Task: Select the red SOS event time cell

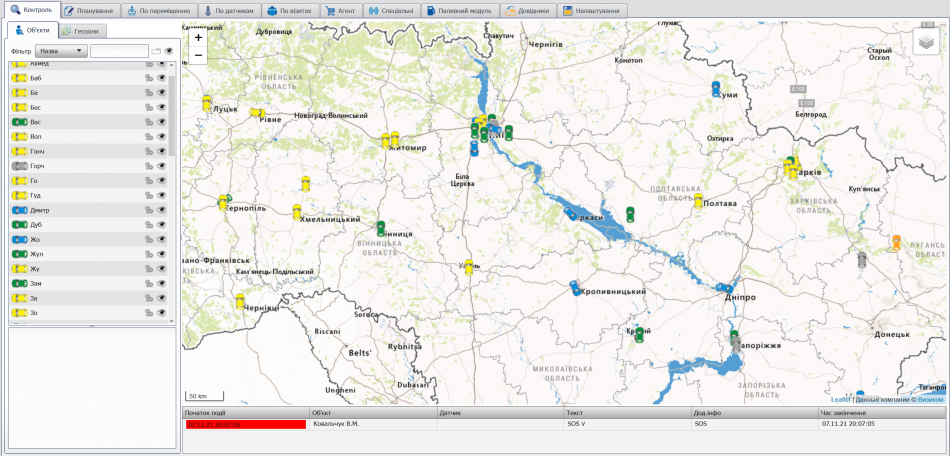Action: coord(245,424)
